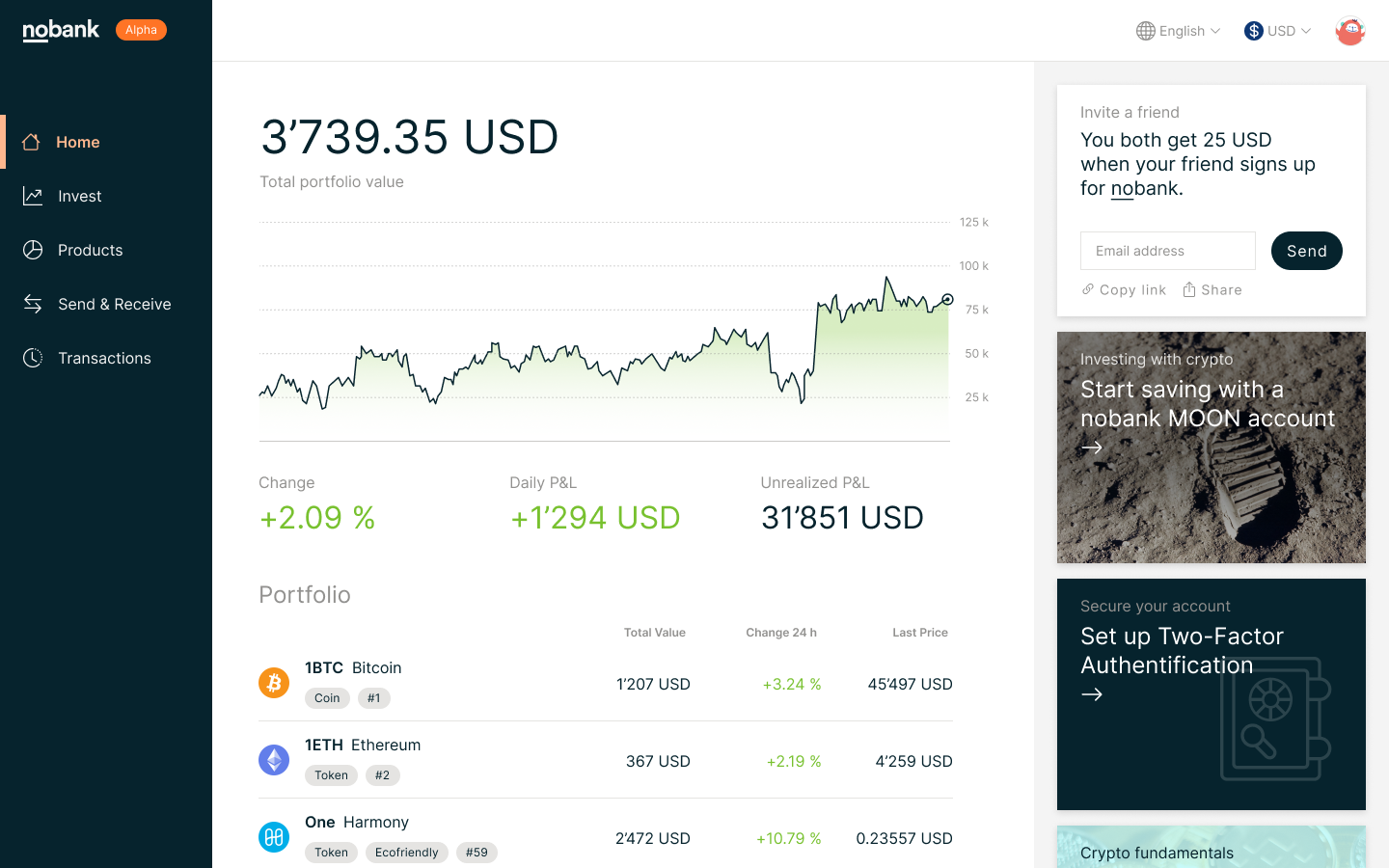Expand the English language dropdown
The height and width of the screenshot is (868, 1389).
pyautogui.click(x=1179, y=31)
